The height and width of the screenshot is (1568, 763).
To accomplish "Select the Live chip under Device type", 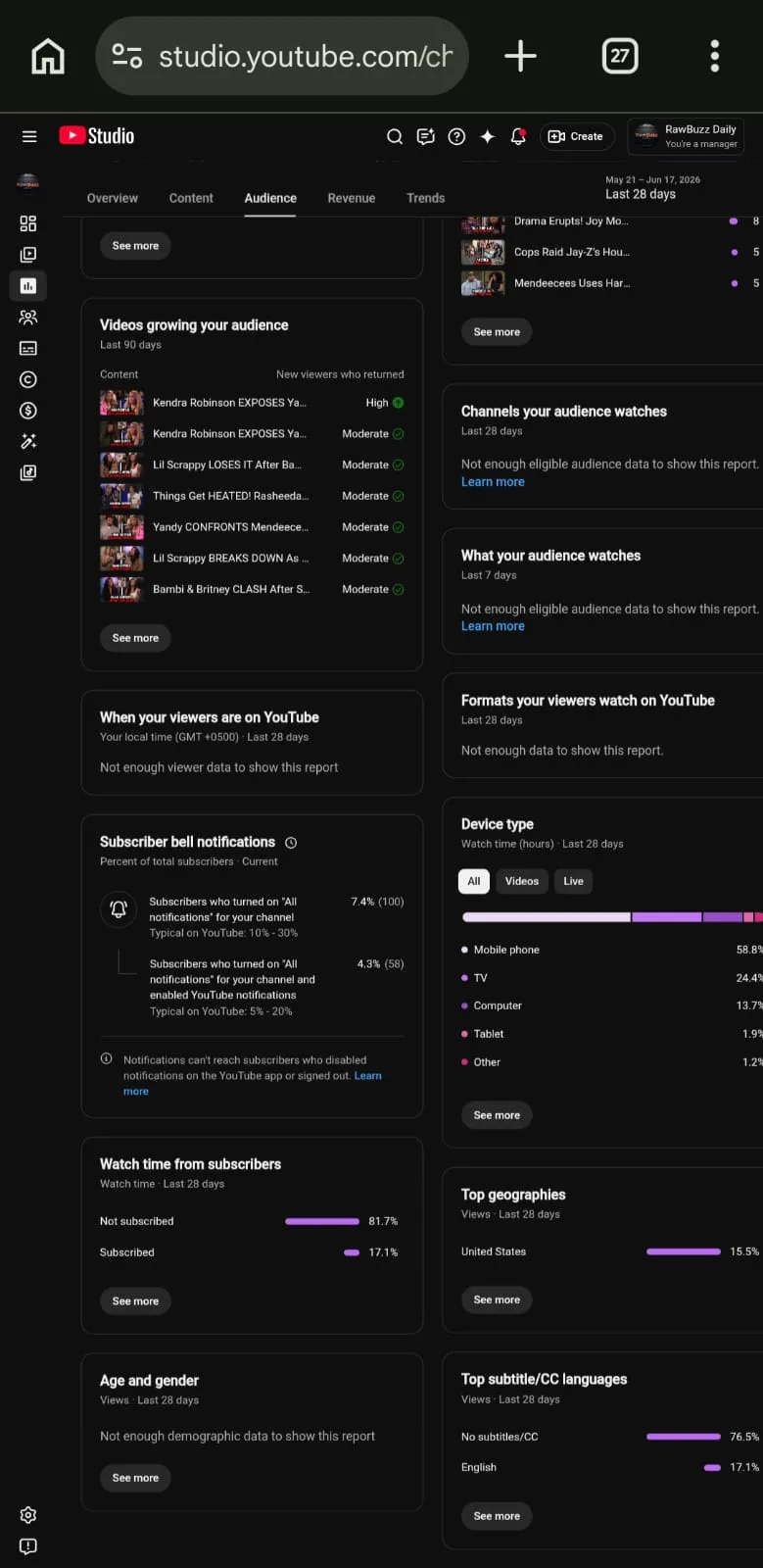I will (574, 881).
